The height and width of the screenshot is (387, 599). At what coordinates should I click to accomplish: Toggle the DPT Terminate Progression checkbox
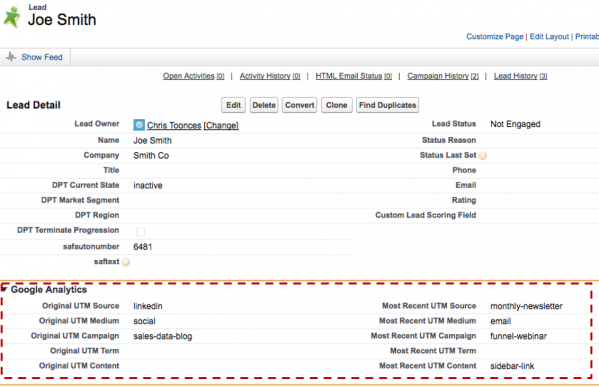point(141,232)
